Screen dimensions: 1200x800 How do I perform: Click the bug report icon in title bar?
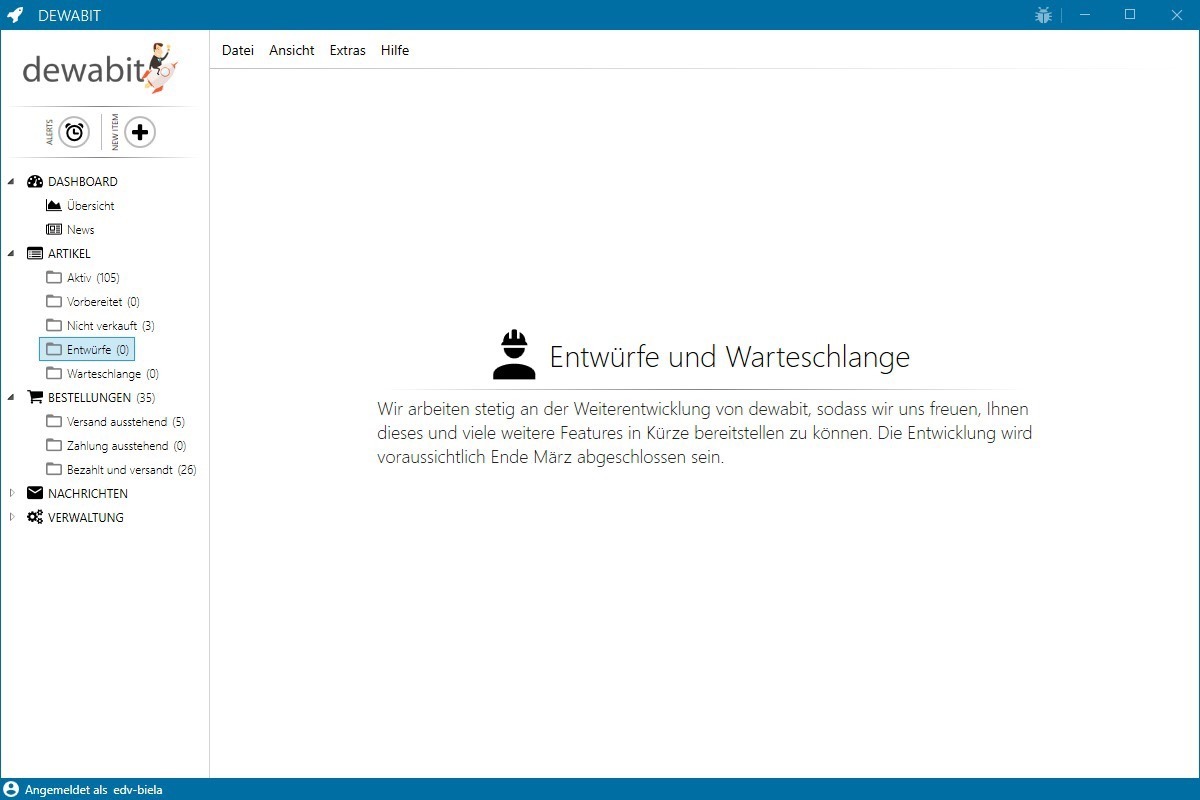pos(1044,15)
